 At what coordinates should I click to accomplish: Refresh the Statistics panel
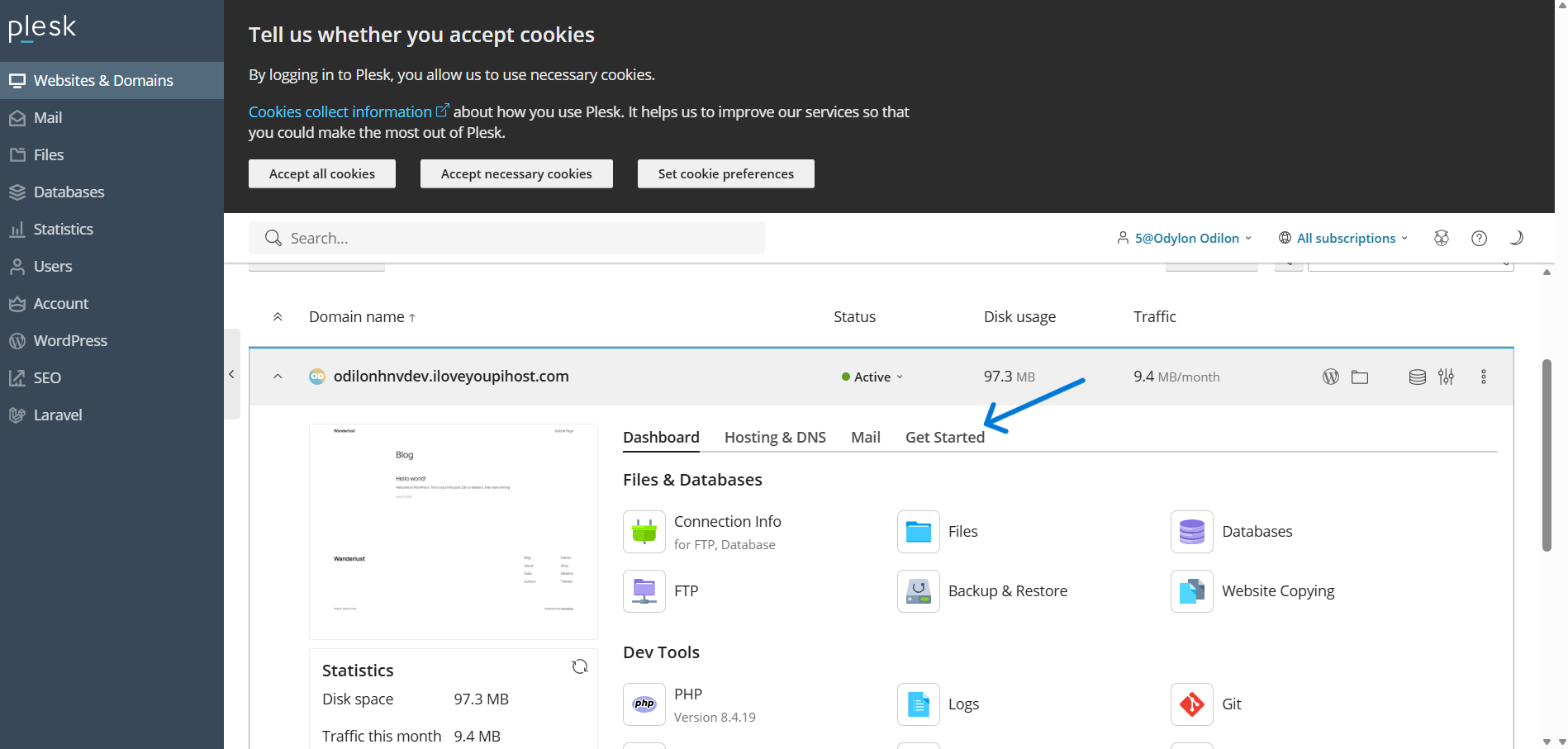580,666
